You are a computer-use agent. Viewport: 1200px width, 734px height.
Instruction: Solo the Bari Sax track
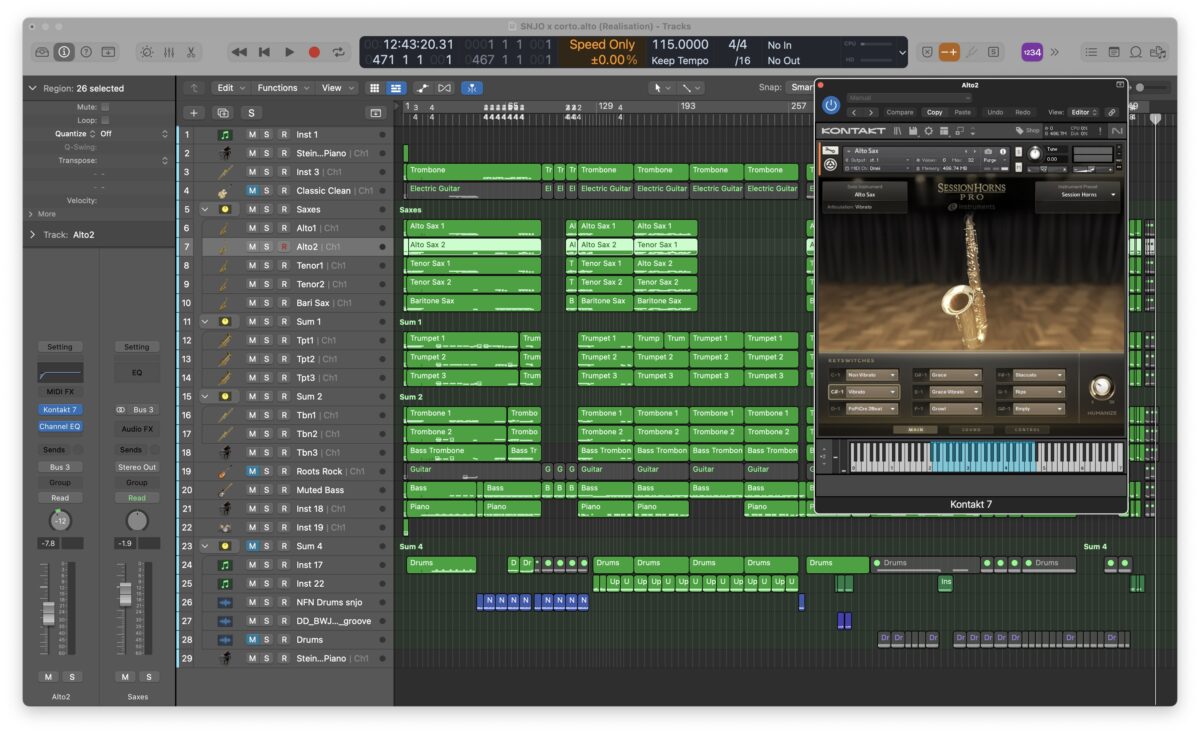tap(267, 303)
